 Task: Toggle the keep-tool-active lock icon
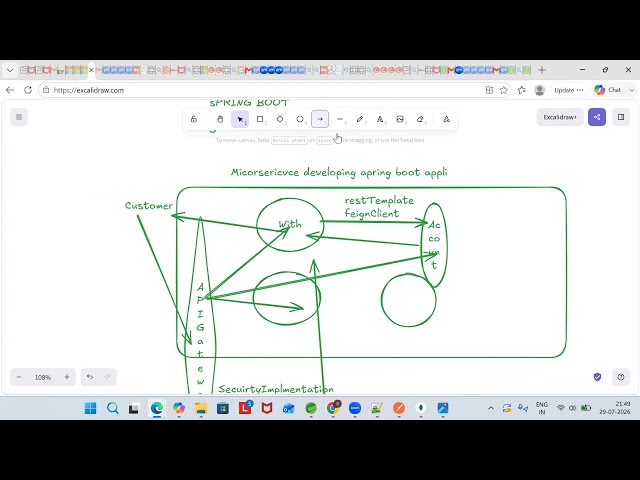click(194, 119)
